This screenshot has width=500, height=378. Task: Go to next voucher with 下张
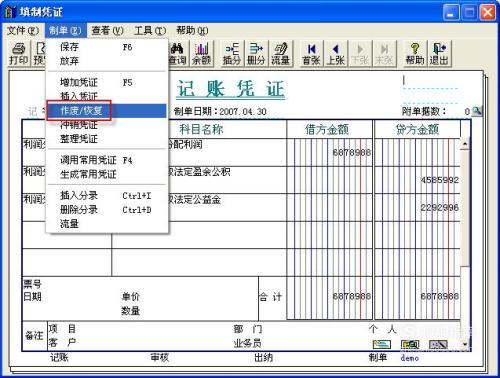(360, 54)
